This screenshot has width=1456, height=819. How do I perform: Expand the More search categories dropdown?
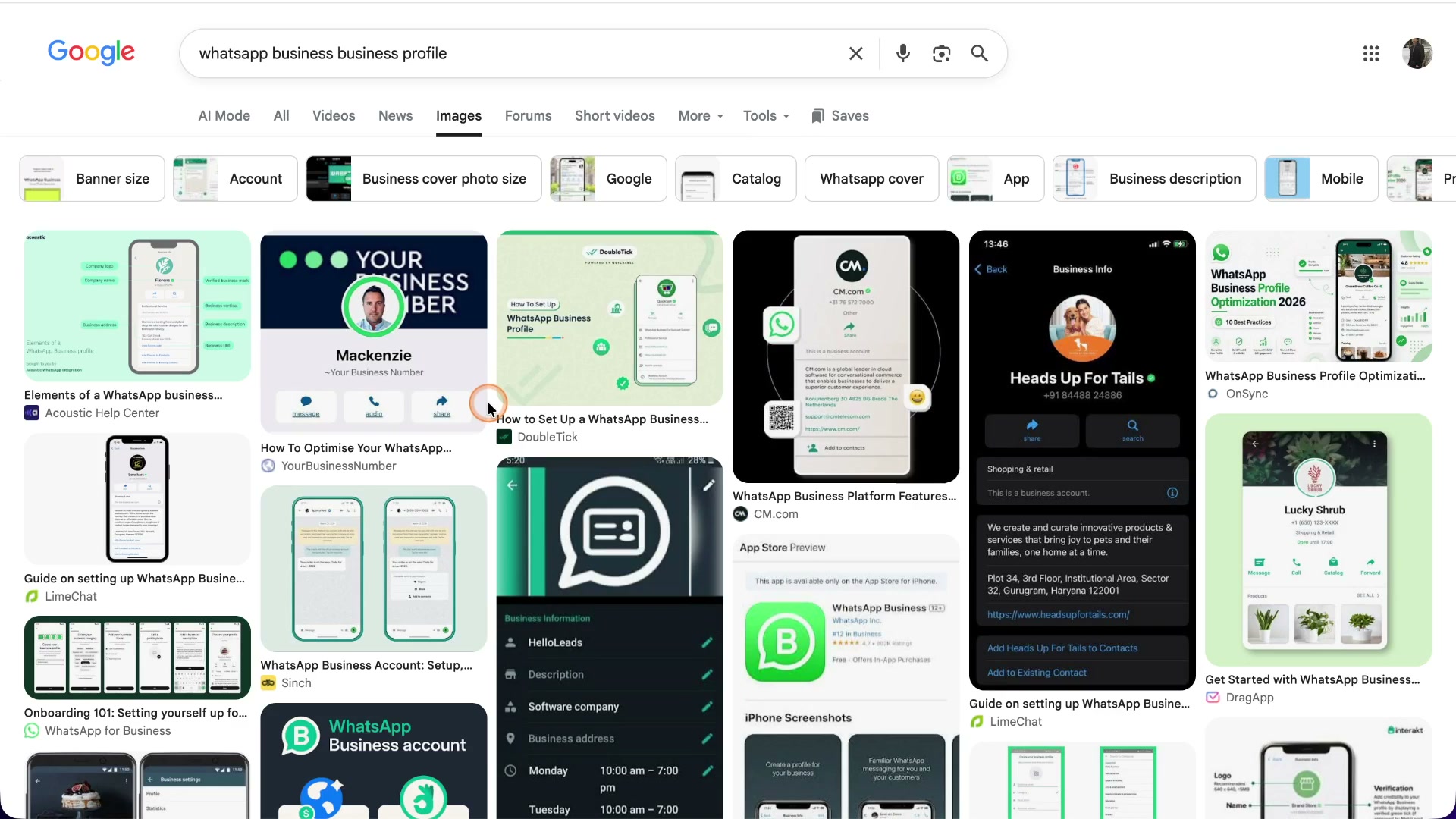click(701, 116)
